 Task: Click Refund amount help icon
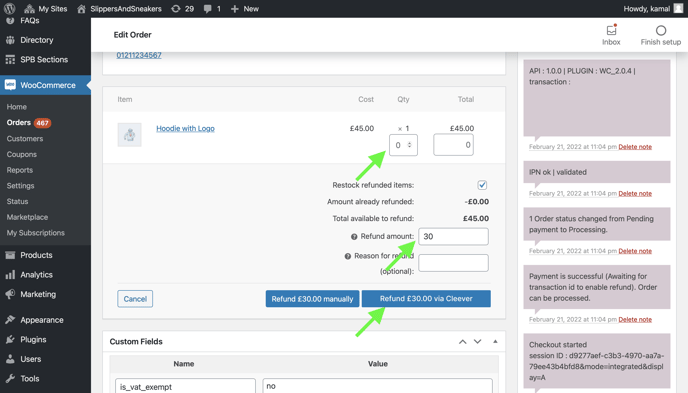354,237
